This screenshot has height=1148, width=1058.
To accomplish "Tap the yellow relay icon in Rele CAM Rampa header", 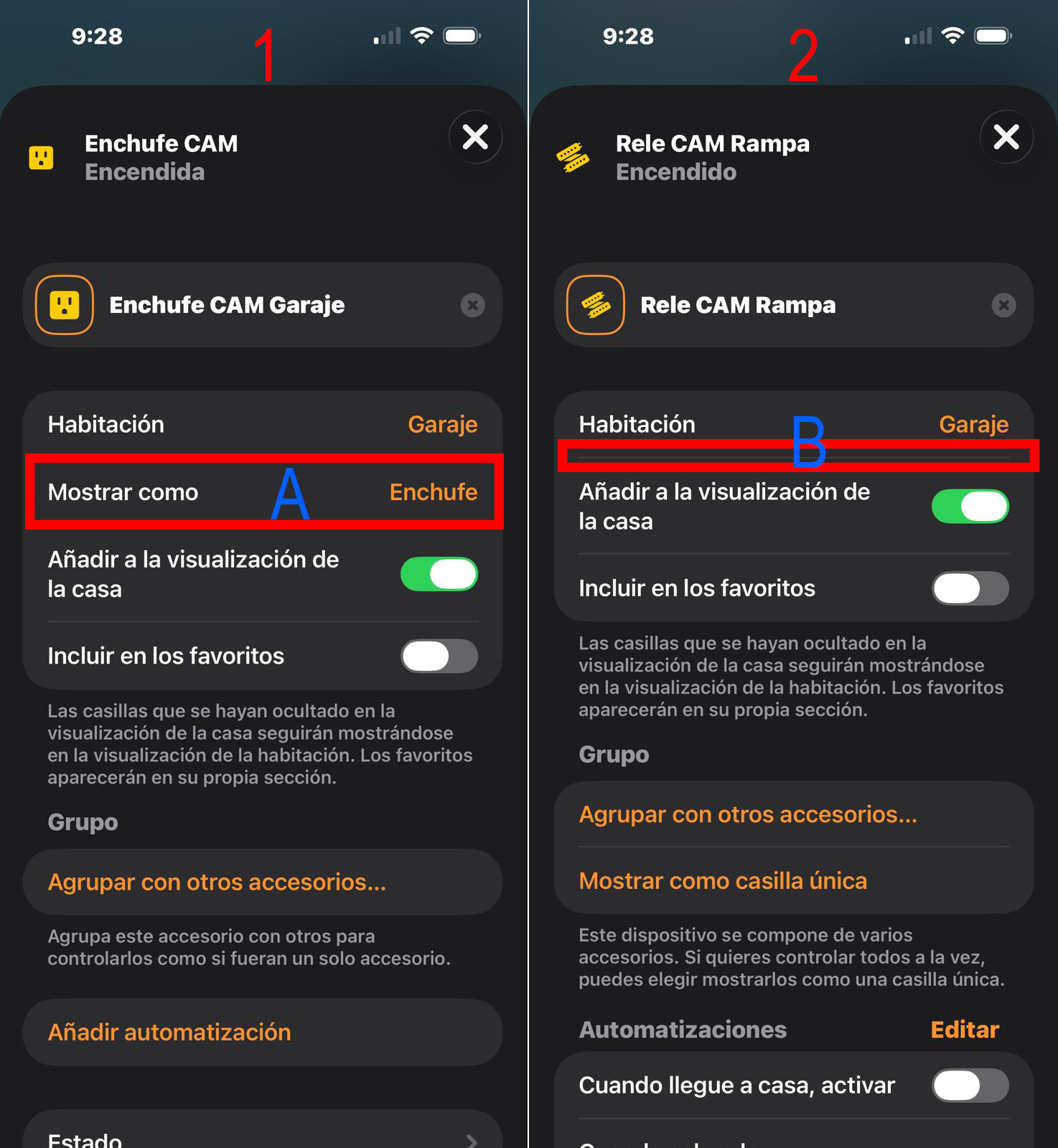I will tap(573, 157).
